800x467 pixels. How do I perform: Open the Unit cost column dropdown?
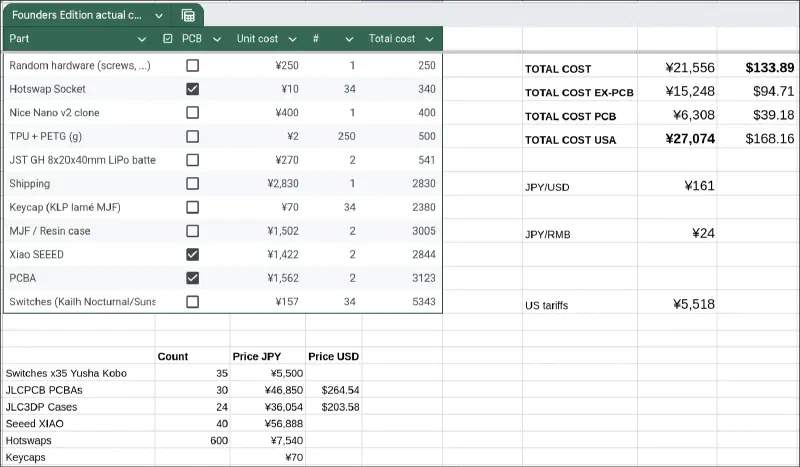(292, 39)
